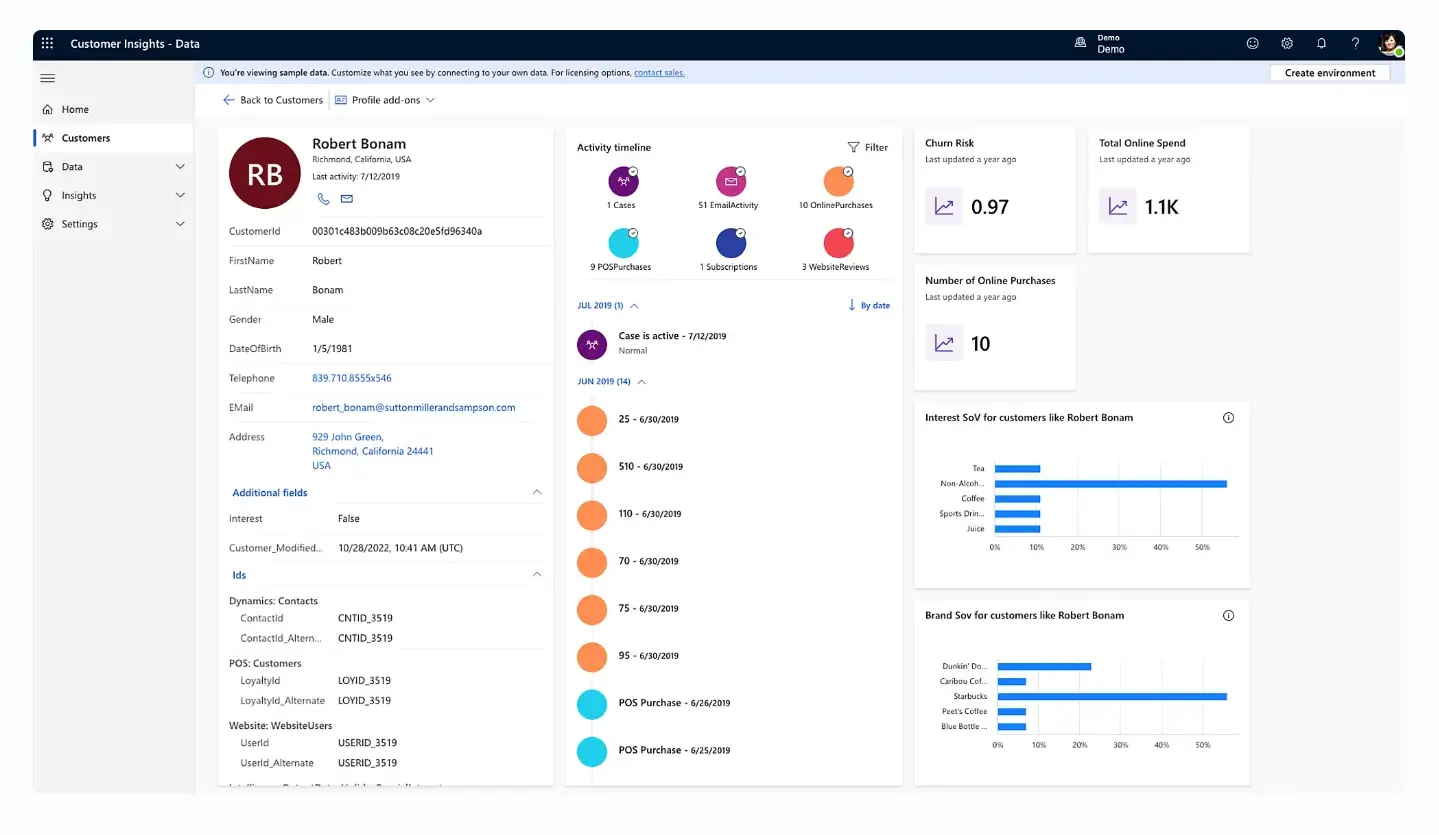The width and height of the screenshot is (1439, 835).
Task: Click the LoyaltyId value LOYID_3519
Action: 364,681
